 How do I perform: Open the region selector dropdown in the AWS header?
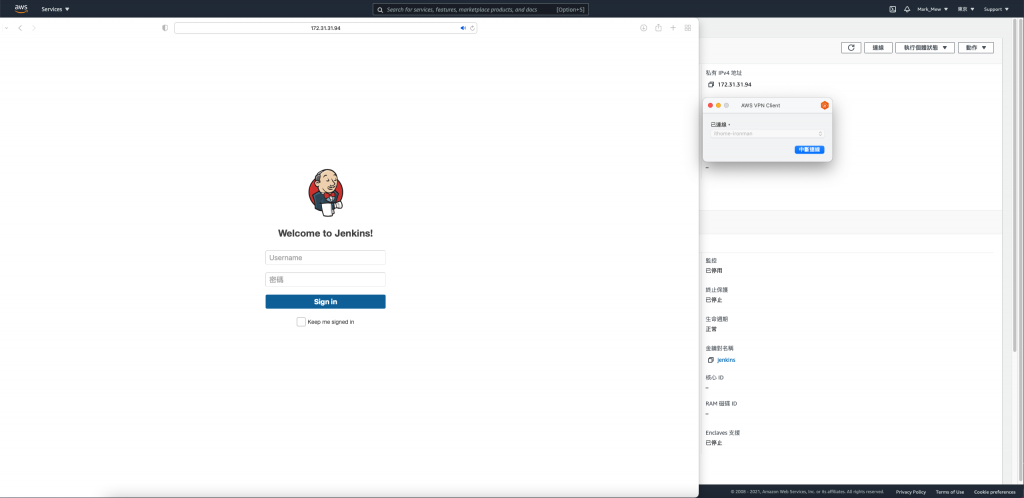pyautogui.click(x=966, y=9)
